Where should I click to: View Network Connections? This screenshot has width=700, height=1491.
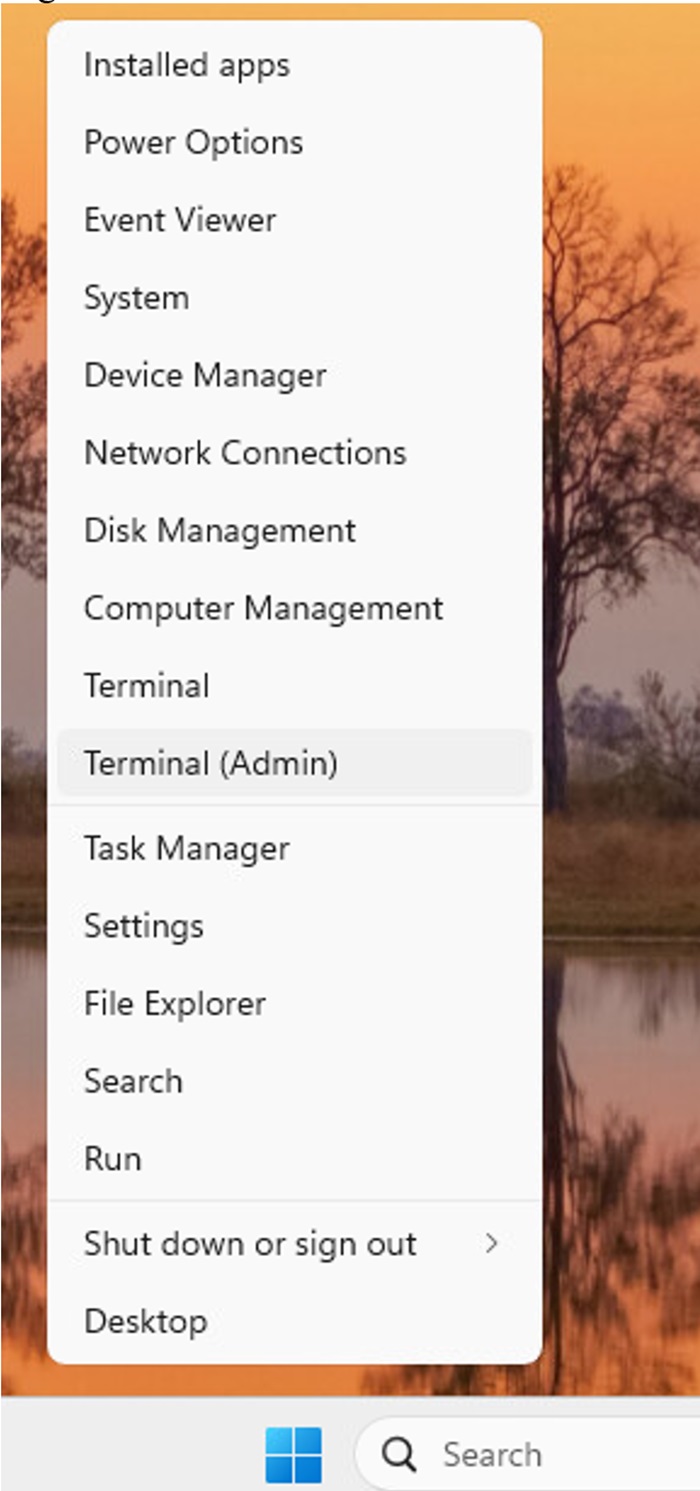[x=245, y=452]
